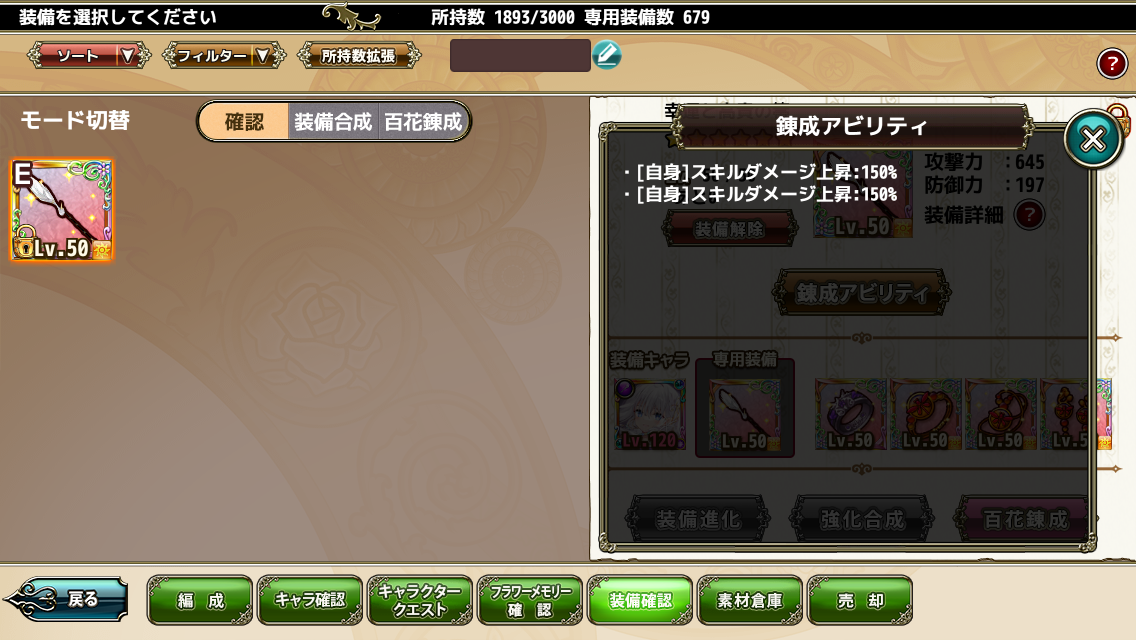Select the Lv.50 spear equipment thumbnail

coord(62,210)
